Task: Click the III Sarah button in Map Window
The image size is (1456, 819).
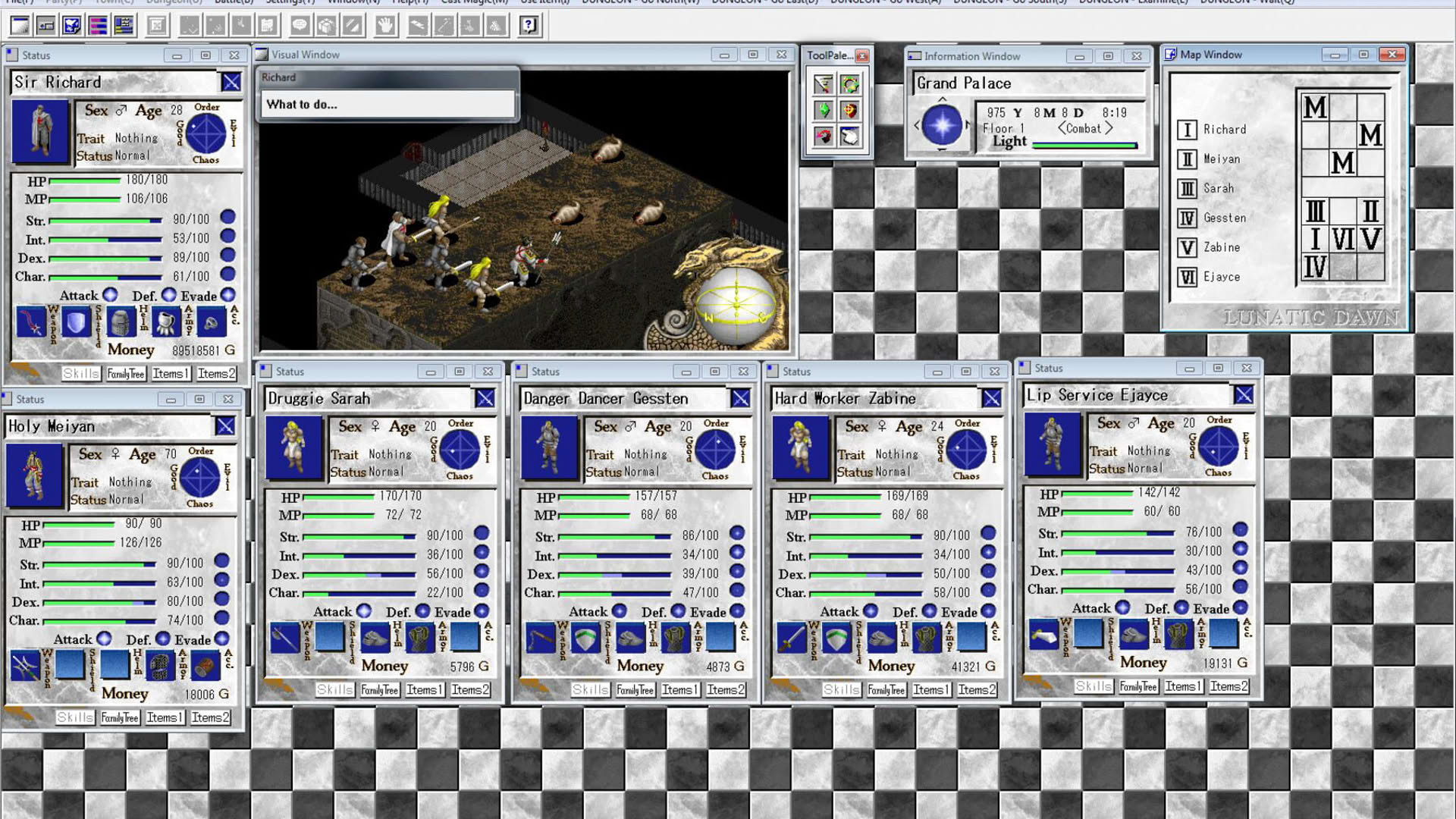Action: (1187, 189)
